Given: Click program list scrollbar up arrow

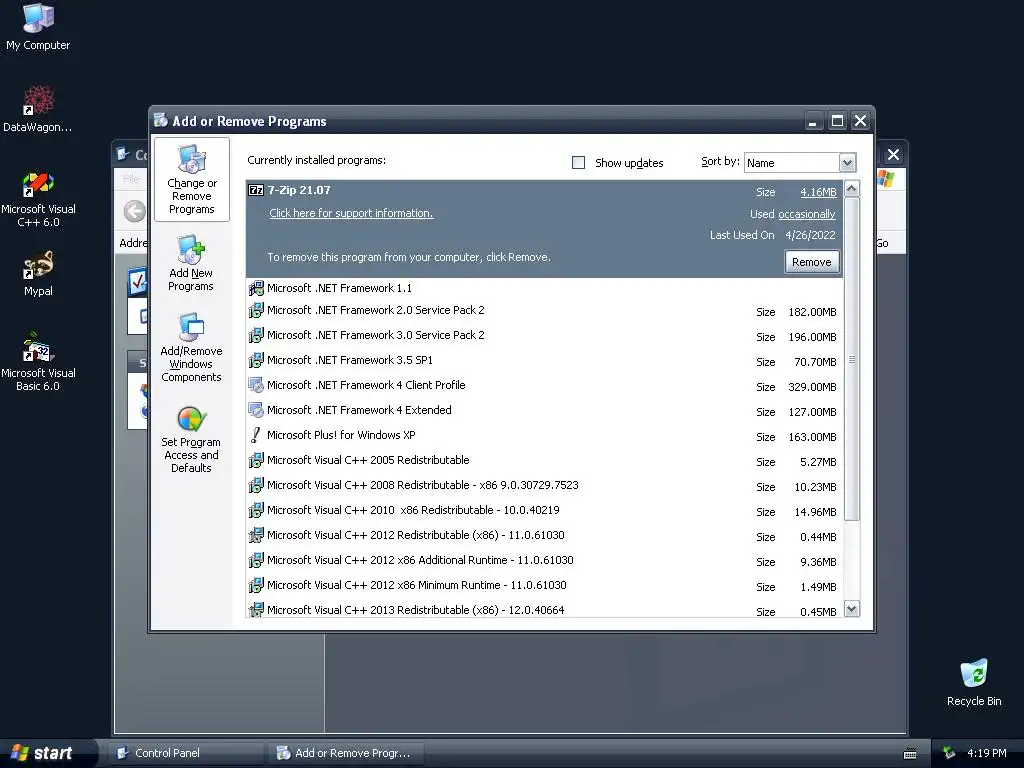Looking at the screenshot, I should coord(852,189).
